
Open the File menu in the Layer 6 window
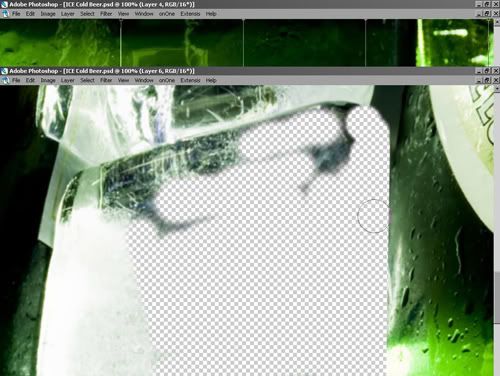click(x=16, y=80)
